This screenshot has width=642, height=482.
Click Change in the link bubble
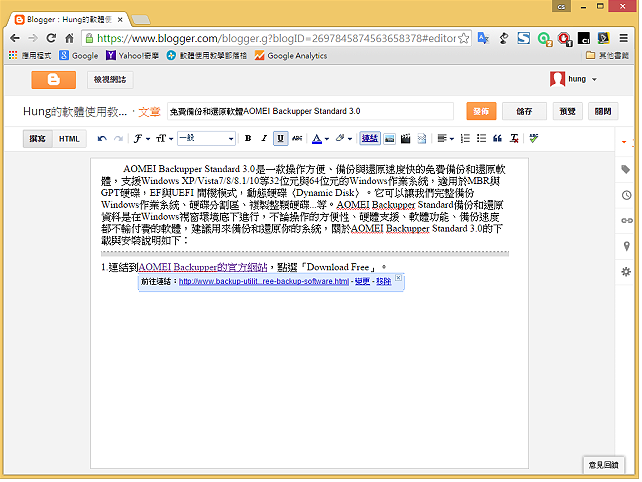362,281
